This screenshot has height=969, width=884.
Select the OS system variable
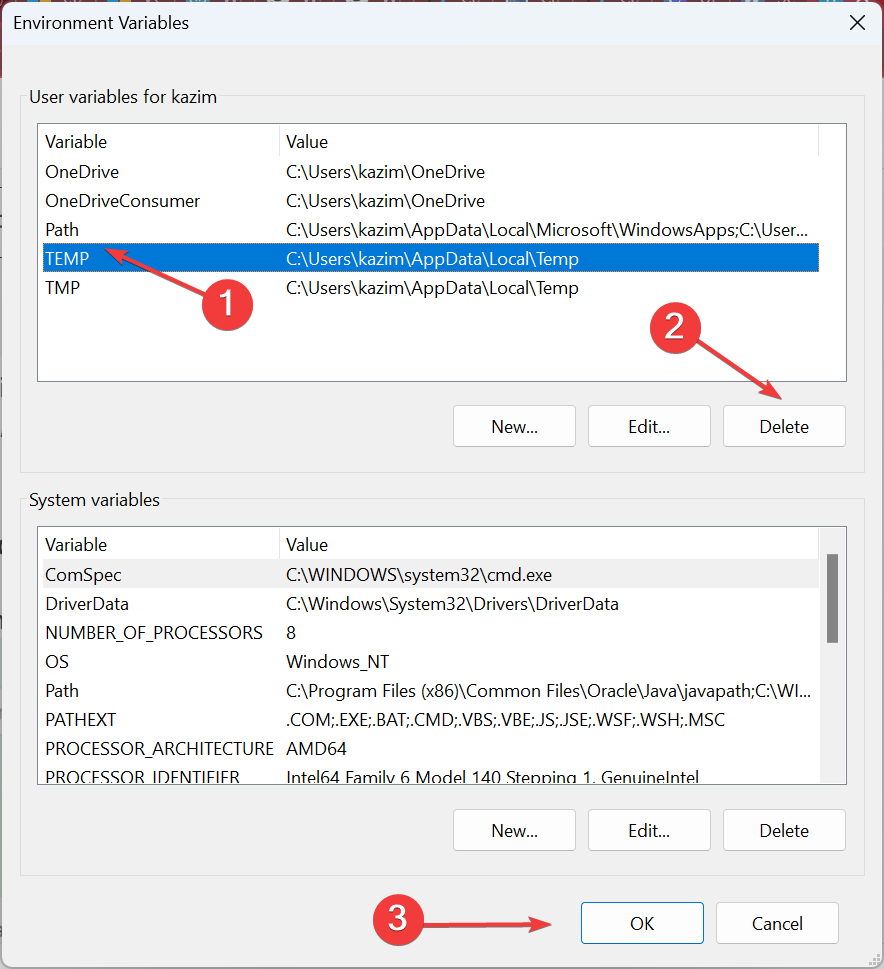click(431, 662)
